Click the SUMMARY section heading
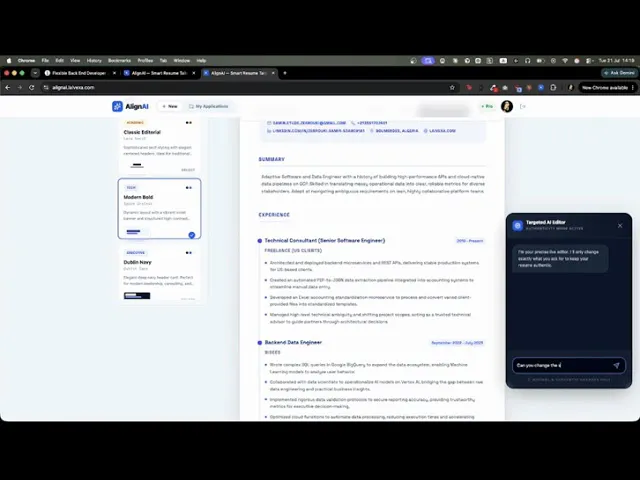 click(x=271, y=159)
